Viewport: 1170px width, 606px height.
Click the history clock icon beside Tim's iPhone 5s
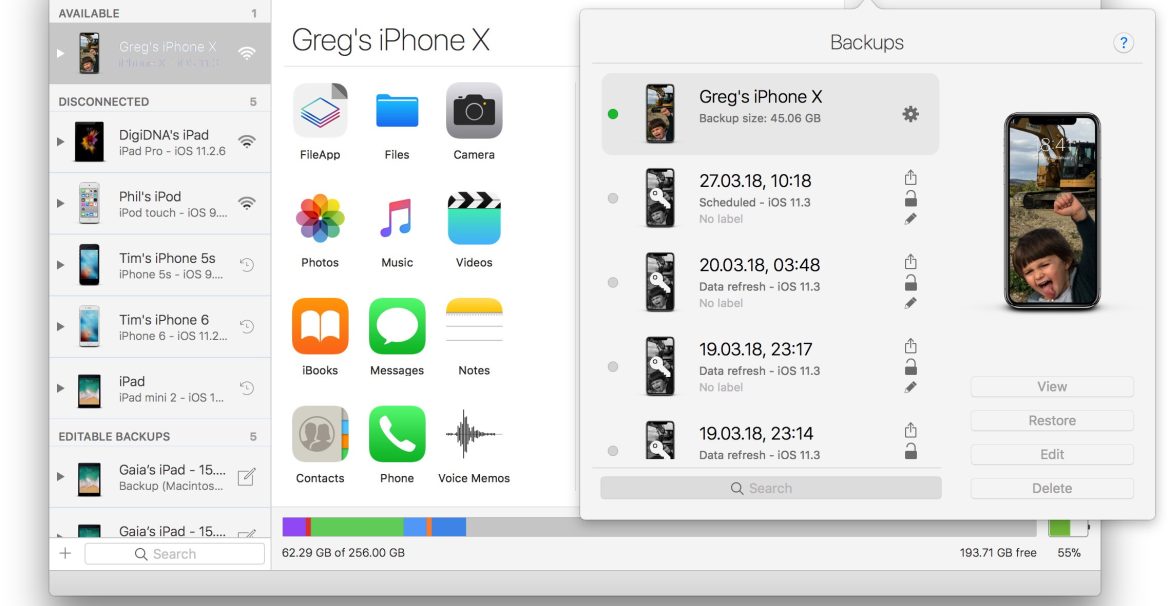247,264
